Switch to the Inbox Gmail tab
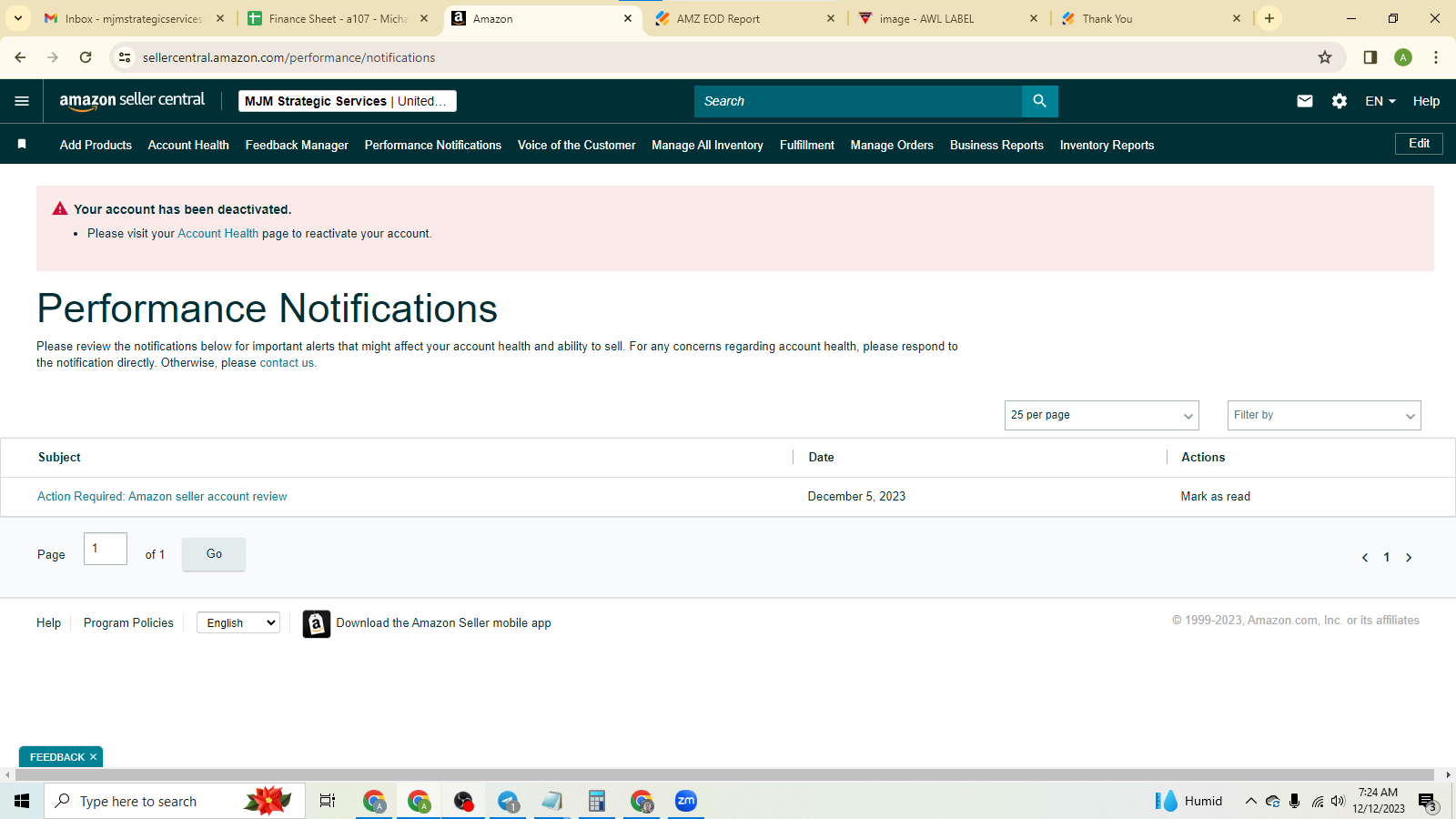The height and width of the screenshot is (819, 1456). pos(134,18)
